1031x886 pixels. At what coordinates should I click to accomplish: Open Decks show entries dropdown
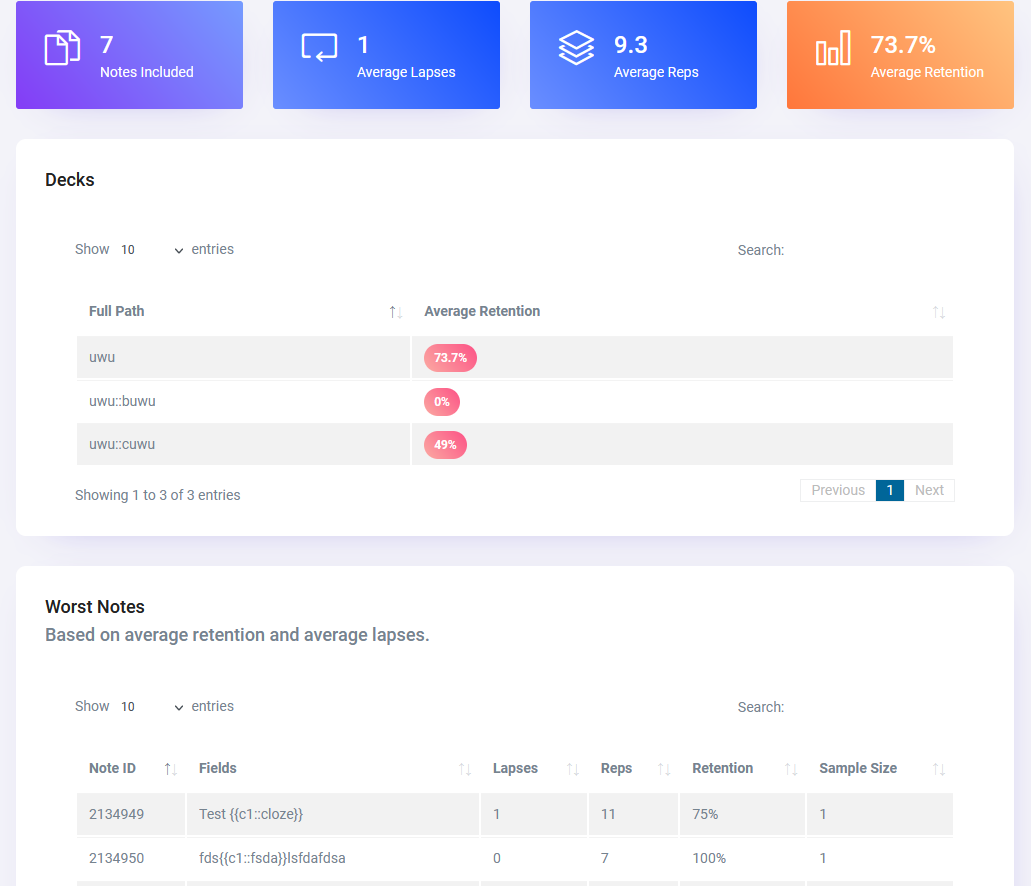151,250
